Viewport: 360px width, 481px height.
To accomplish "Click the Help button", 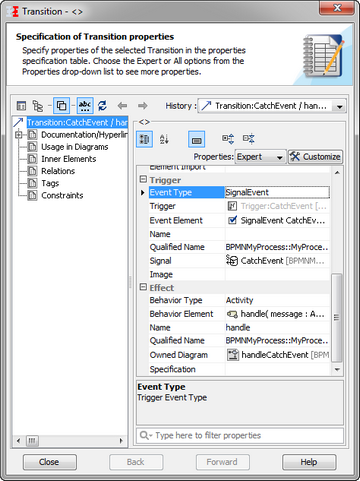I will tap(309, 462).
